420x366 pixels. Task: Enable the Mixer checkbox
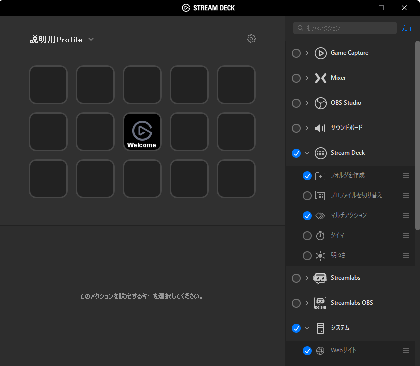296,78
